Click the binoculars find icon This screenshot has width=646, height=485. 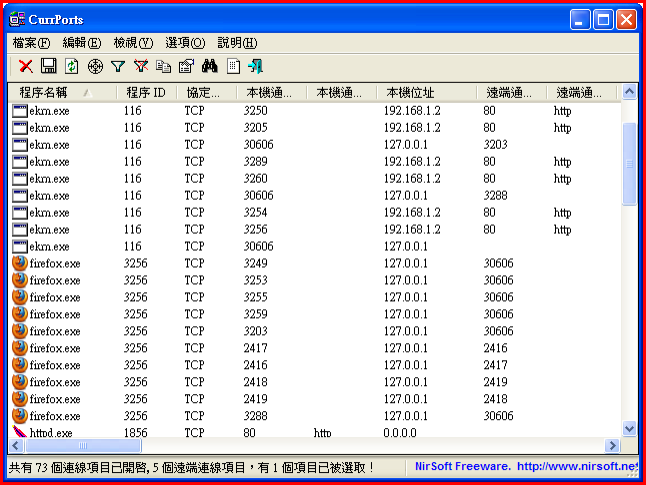coord(210,66)
